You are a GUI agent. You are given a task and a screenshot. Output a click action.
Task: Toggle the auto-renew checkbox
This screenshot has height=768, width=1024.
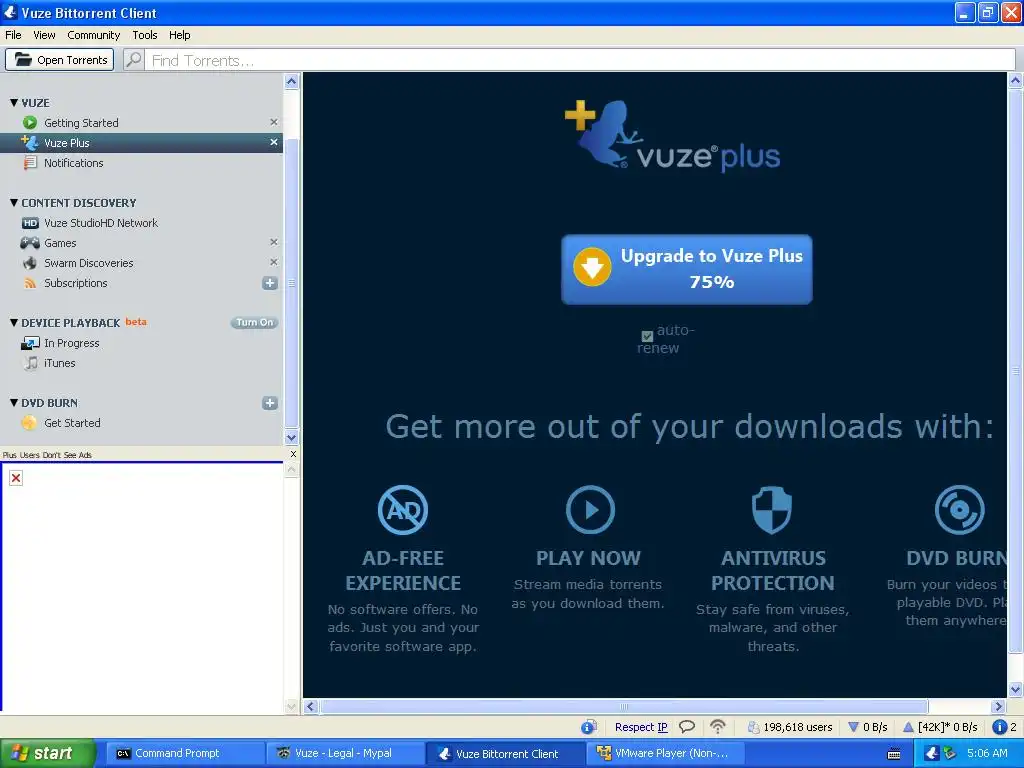[x=647, y=336]
